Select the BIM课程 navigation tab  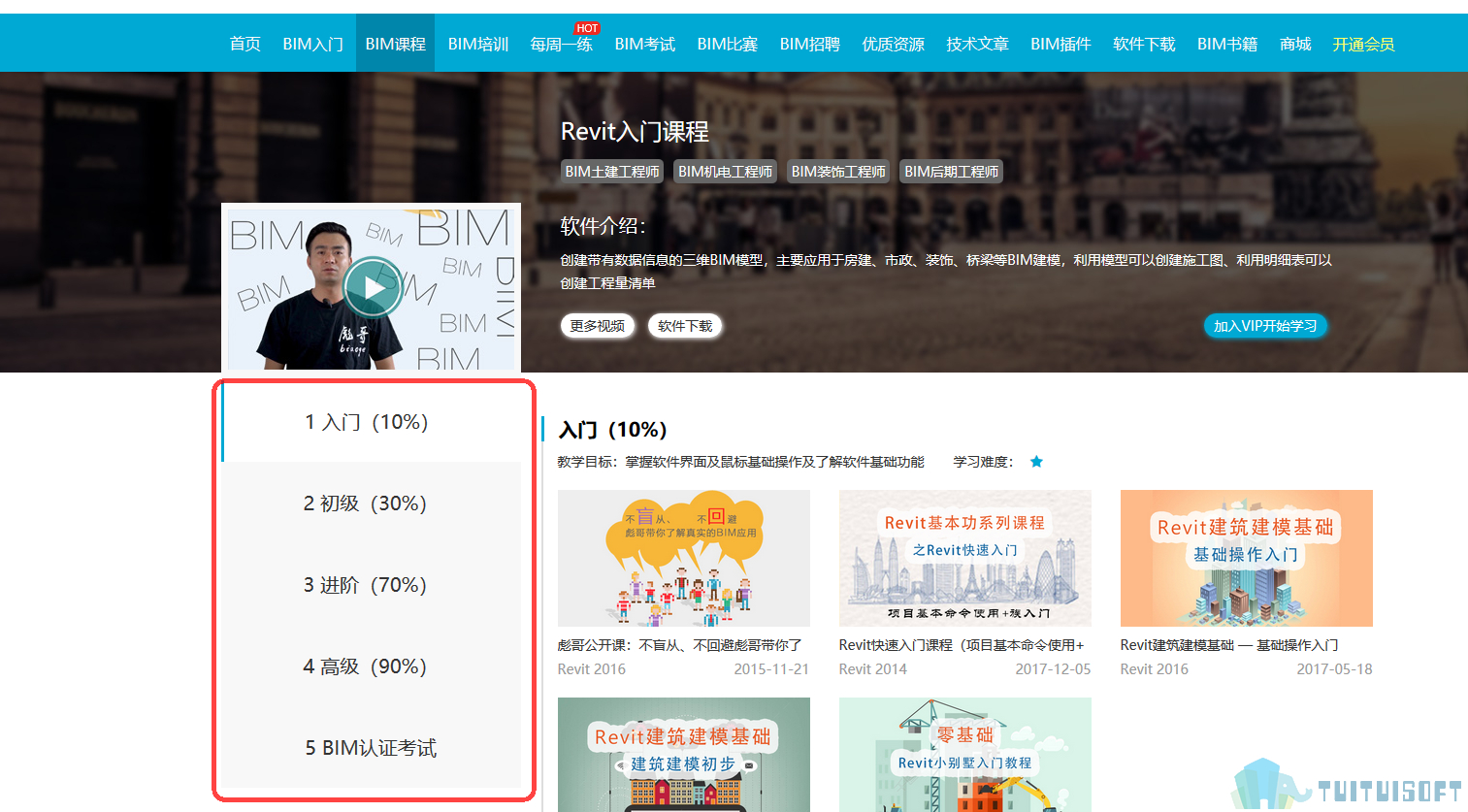(x=395, y=44)
